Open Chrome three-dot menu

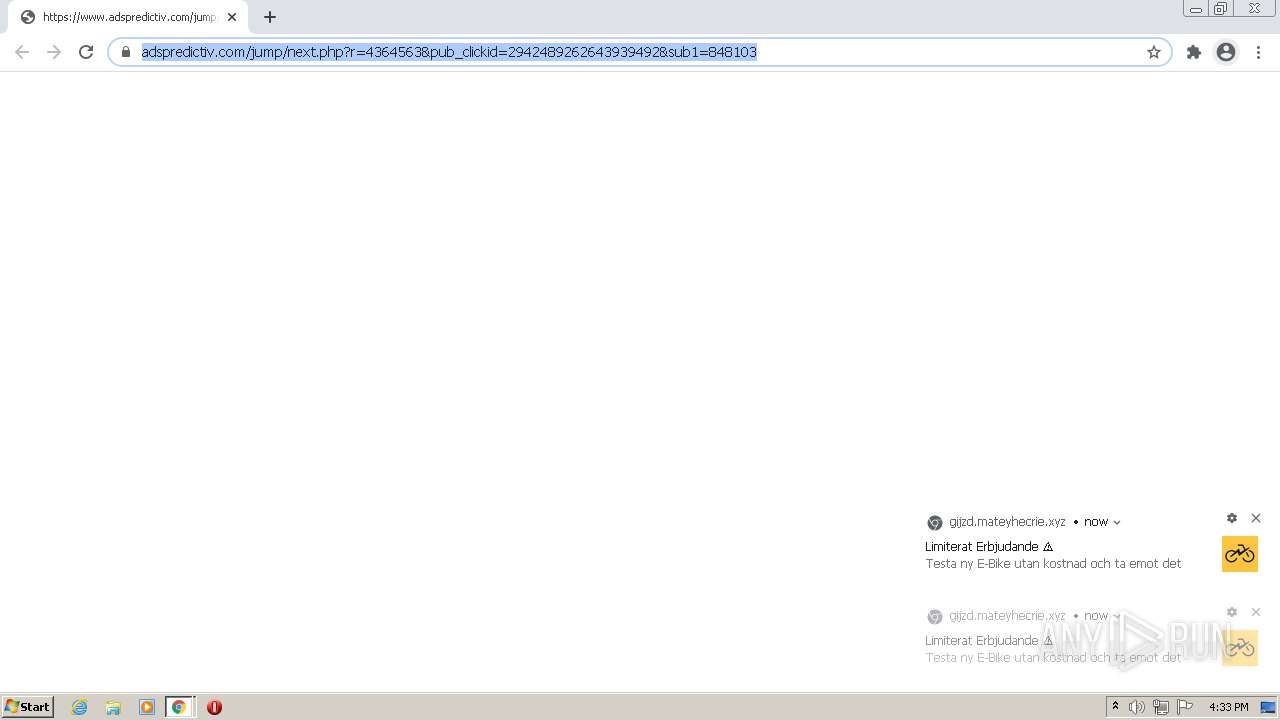point(1258,52)
